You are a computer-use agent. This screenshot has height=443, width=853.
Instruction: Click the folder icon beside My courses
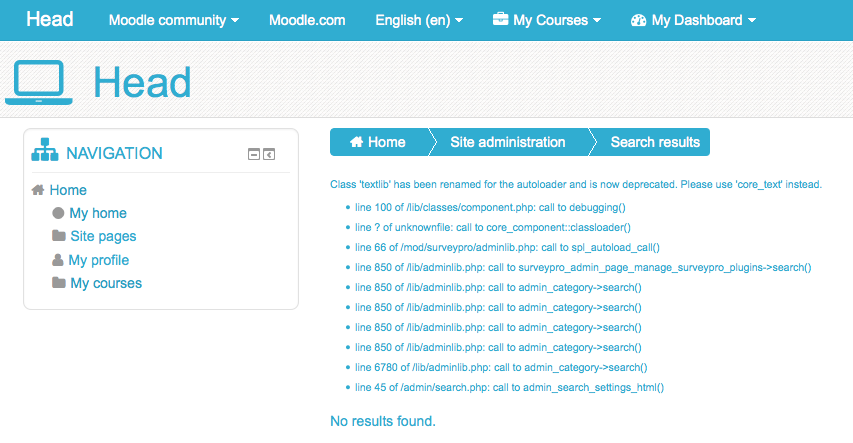[59, 282]
